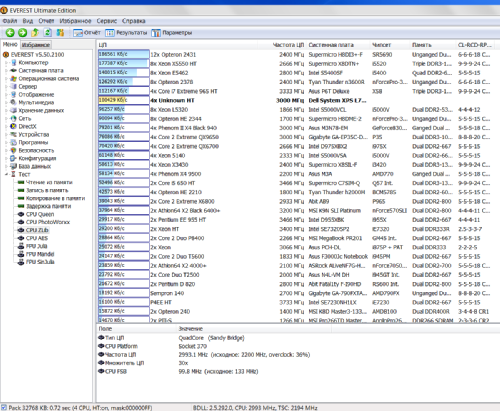The height and width of the screenshot is (411, 500).
Task: Sort by Память column header
Action: pyautogui.click(x=432, y=45)
